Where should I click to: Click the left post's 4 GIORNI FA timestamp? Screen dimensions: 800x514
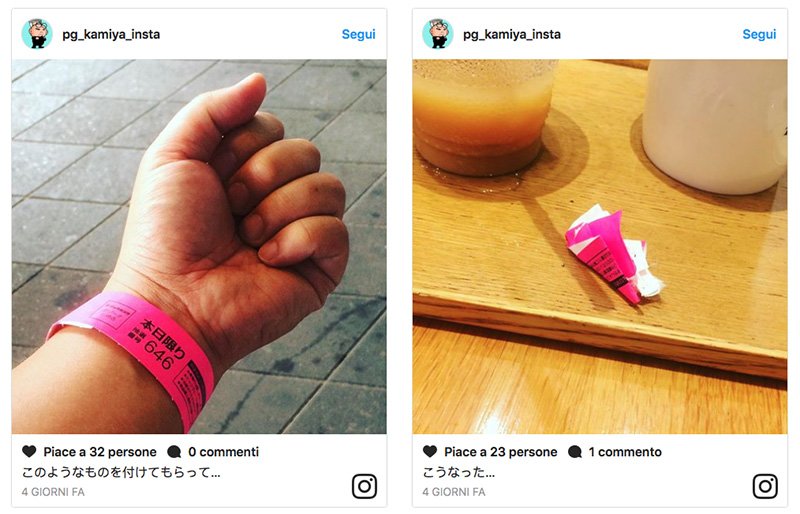(x=53, y=492)
